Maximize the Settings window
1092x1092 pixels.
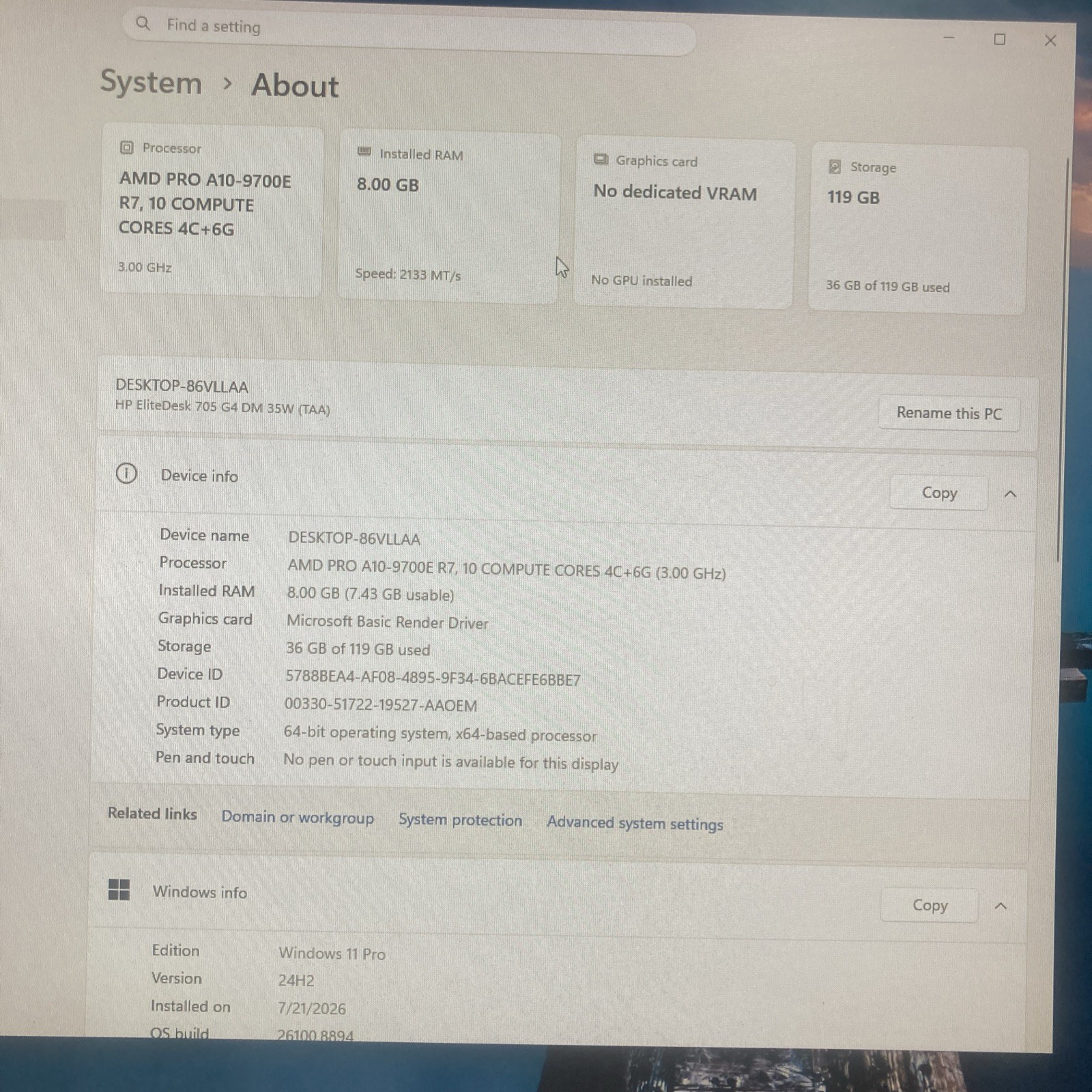click(x=1000, y=40)
